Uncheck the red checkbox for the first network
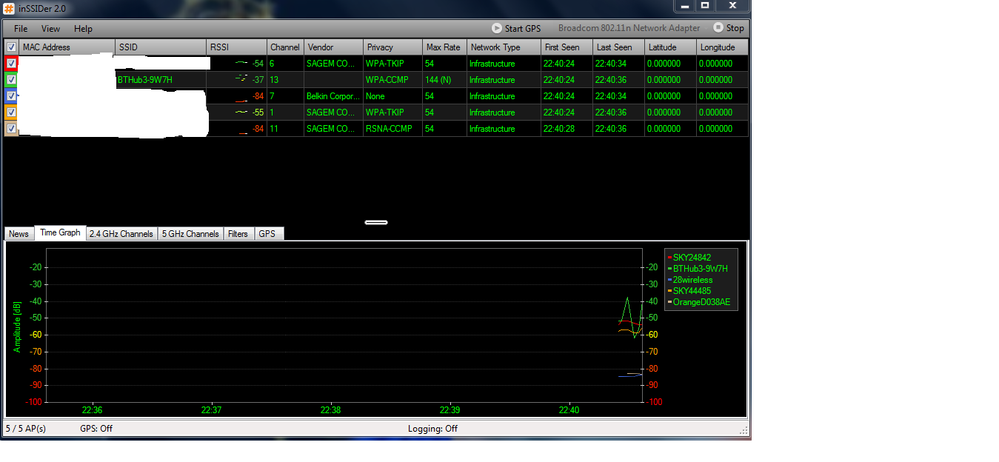 pyautogui.click(x=11, y=63)
